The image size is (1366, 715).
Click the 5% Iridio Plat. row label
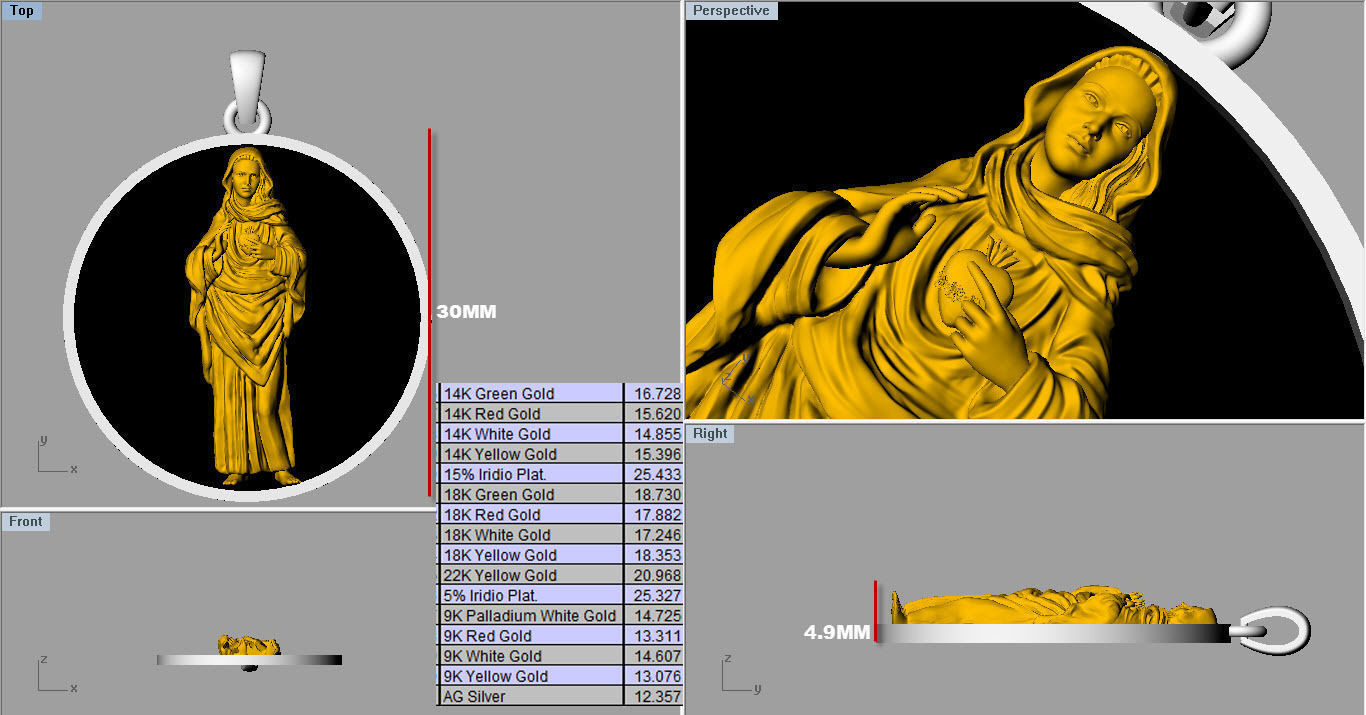tap(491, 595)
